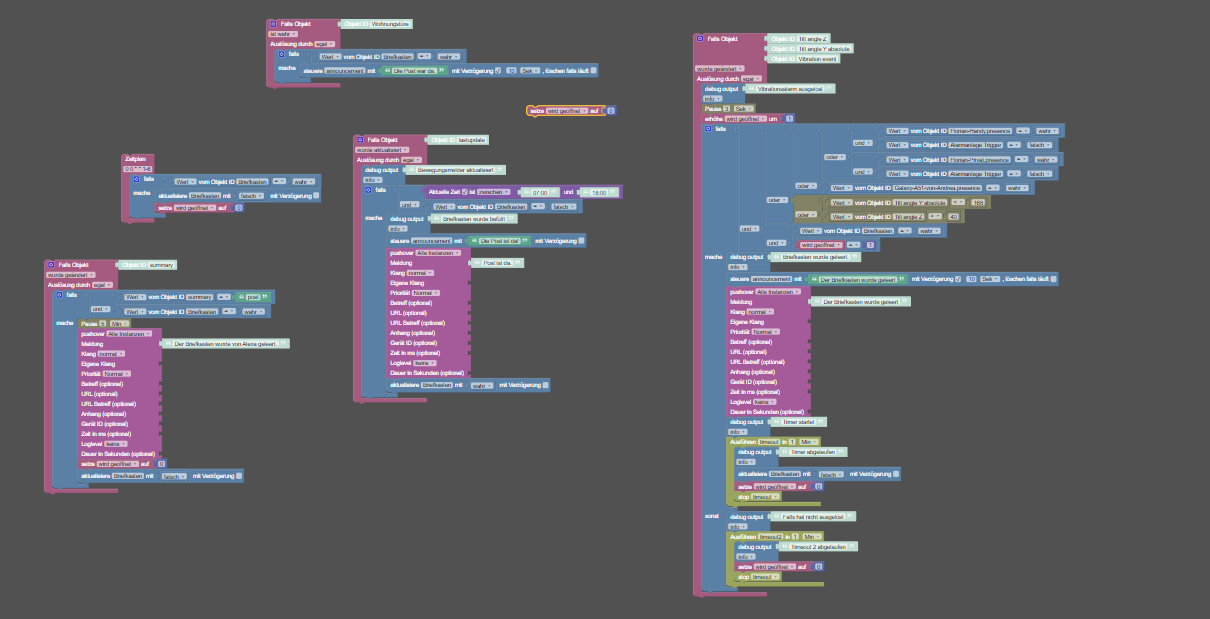This screenshot has height=619, width=1210.
Task: Open gear of 'Falls Objekt' summary block
Action: tap(51, 264)
